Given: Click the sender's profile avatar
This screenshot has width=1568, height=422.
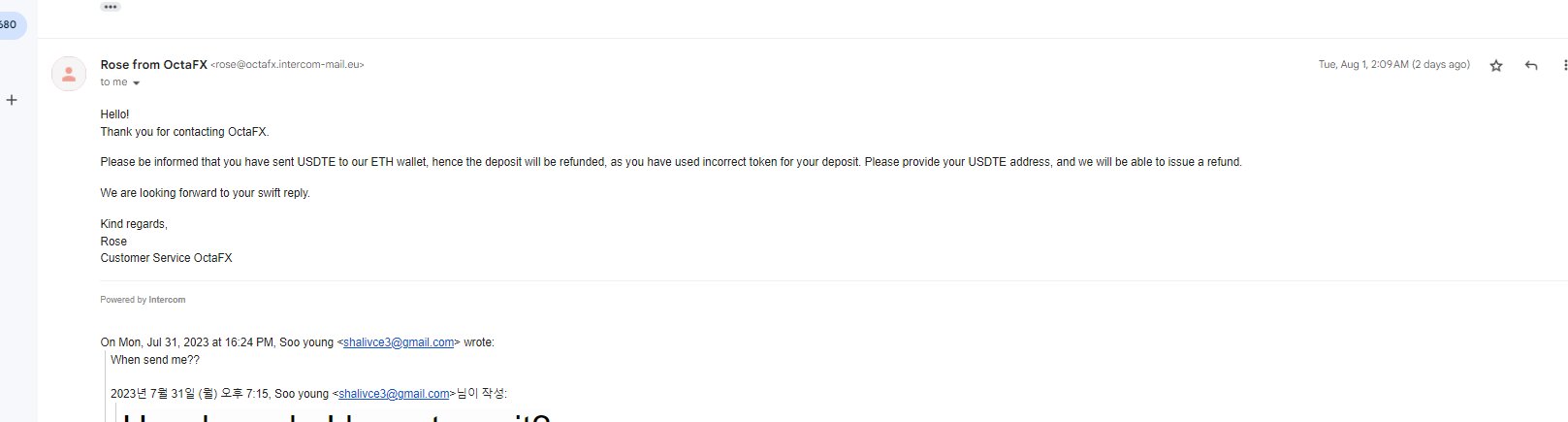Looking at the screenshot, I should 69,74.
